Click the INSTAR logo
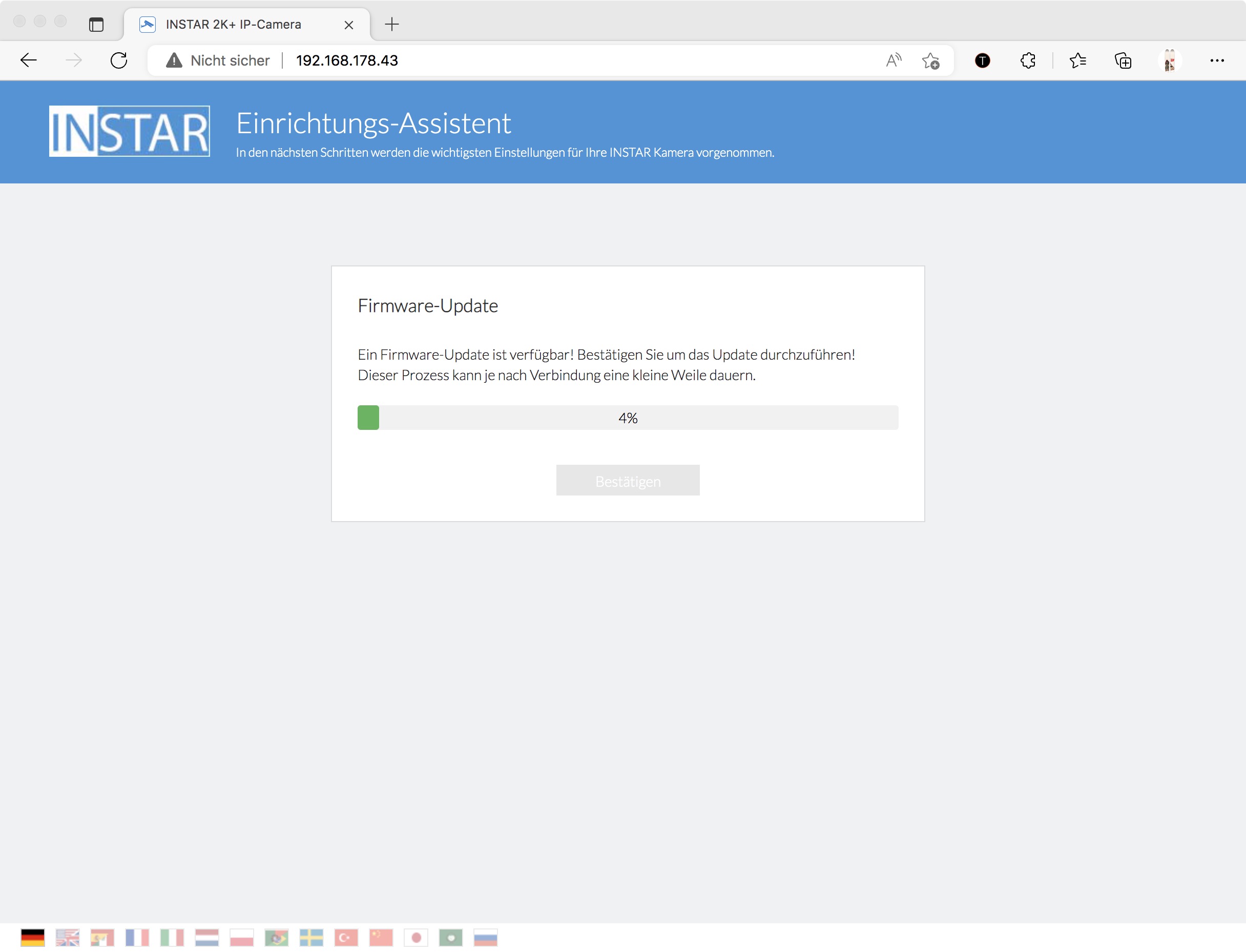This screenshot has height=952, width=1246. point(129,131)
